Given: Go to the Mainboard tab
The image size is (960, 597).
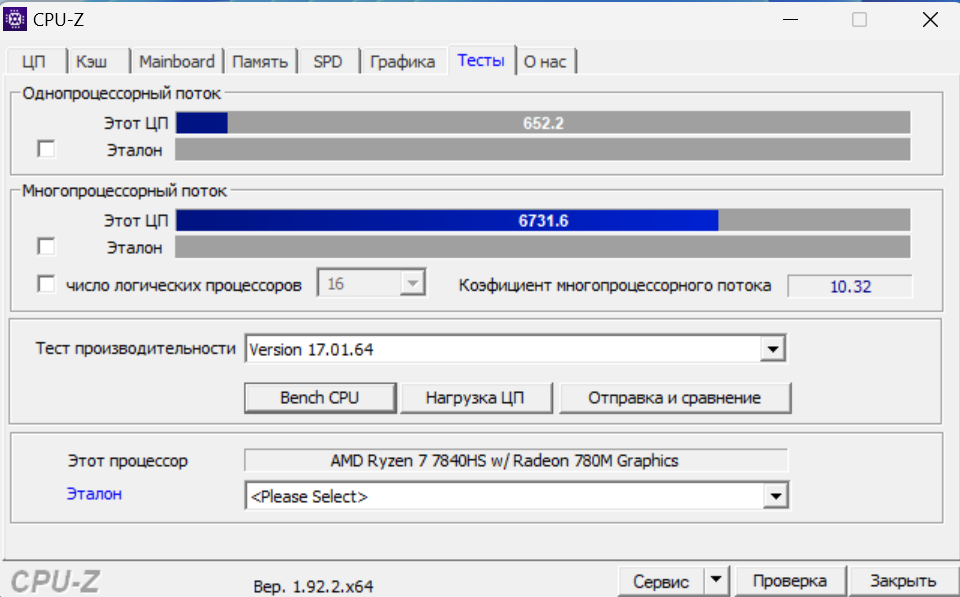Looking at the screenshot, I should tap(177, 62).
